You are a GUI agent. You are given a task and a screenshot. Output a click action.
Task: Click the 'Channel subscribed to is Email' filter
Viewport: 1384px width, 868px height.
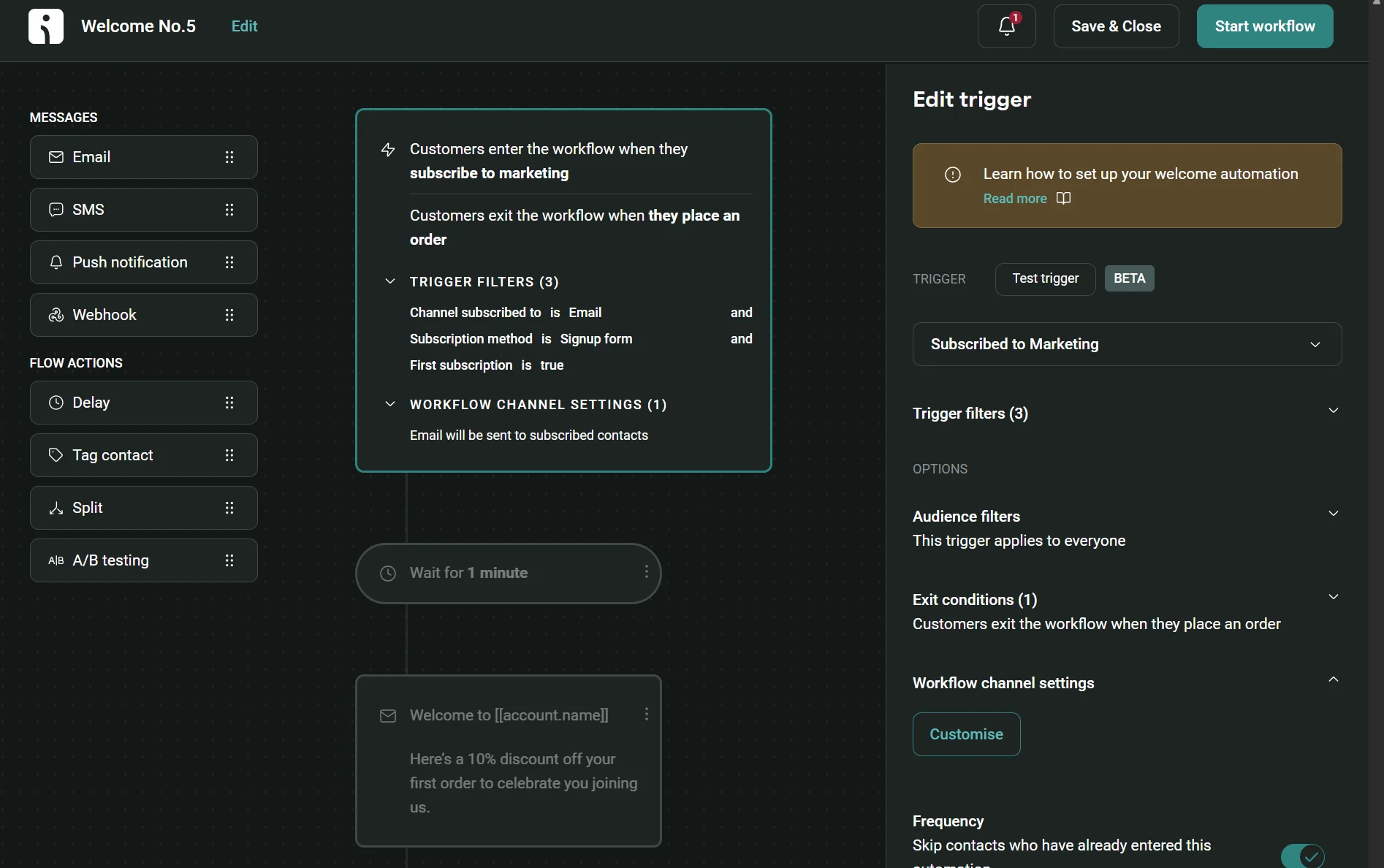[506, 313]
